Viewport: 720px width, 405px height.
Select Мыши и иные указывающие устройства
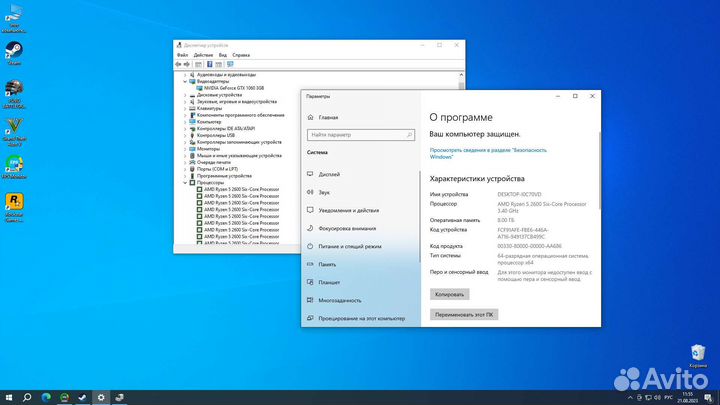[x=239, y=156]
